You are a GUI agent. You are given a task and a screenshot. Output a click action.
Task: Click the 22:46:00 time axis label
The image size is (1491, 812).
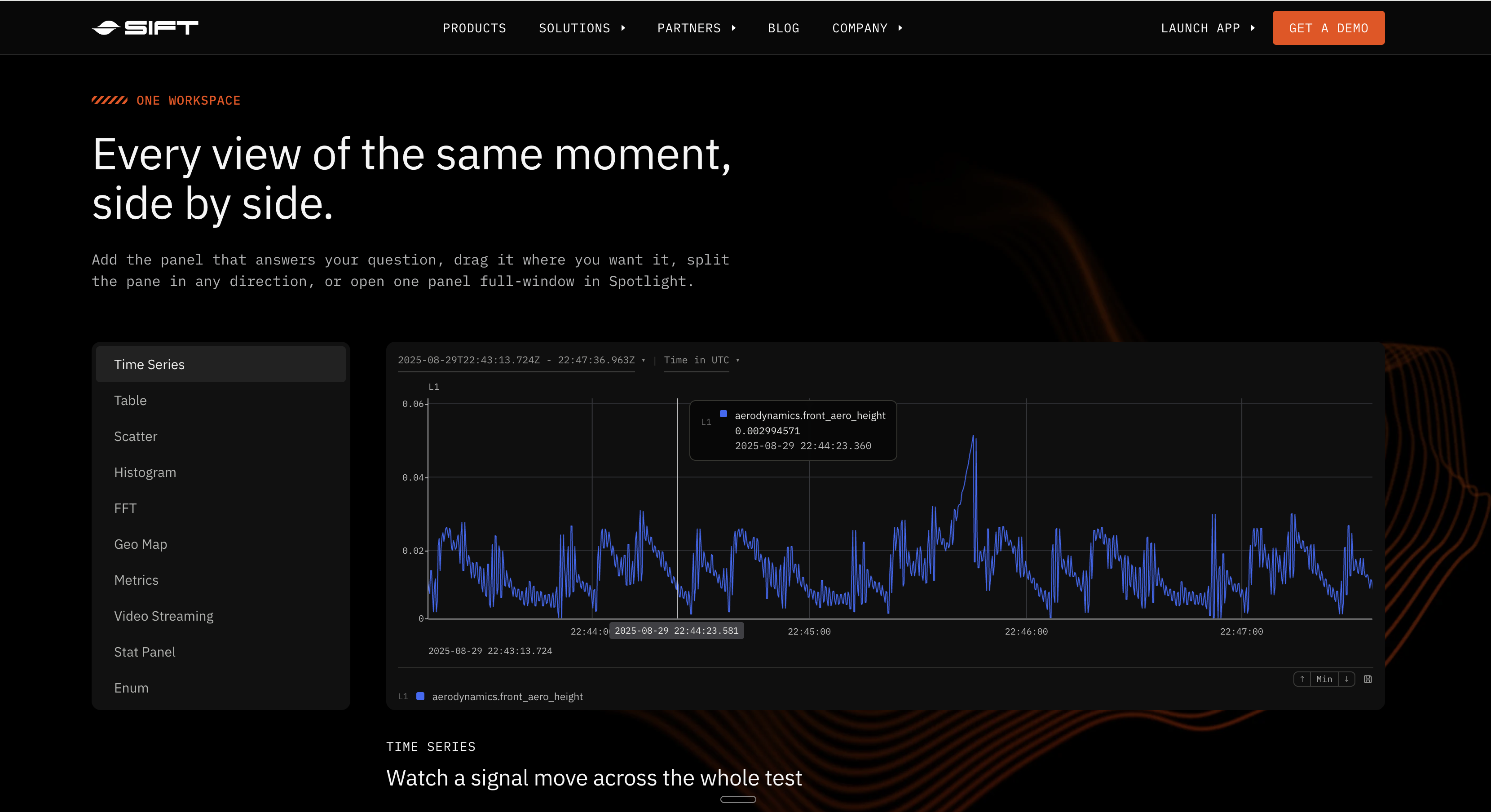[1026, 631]
